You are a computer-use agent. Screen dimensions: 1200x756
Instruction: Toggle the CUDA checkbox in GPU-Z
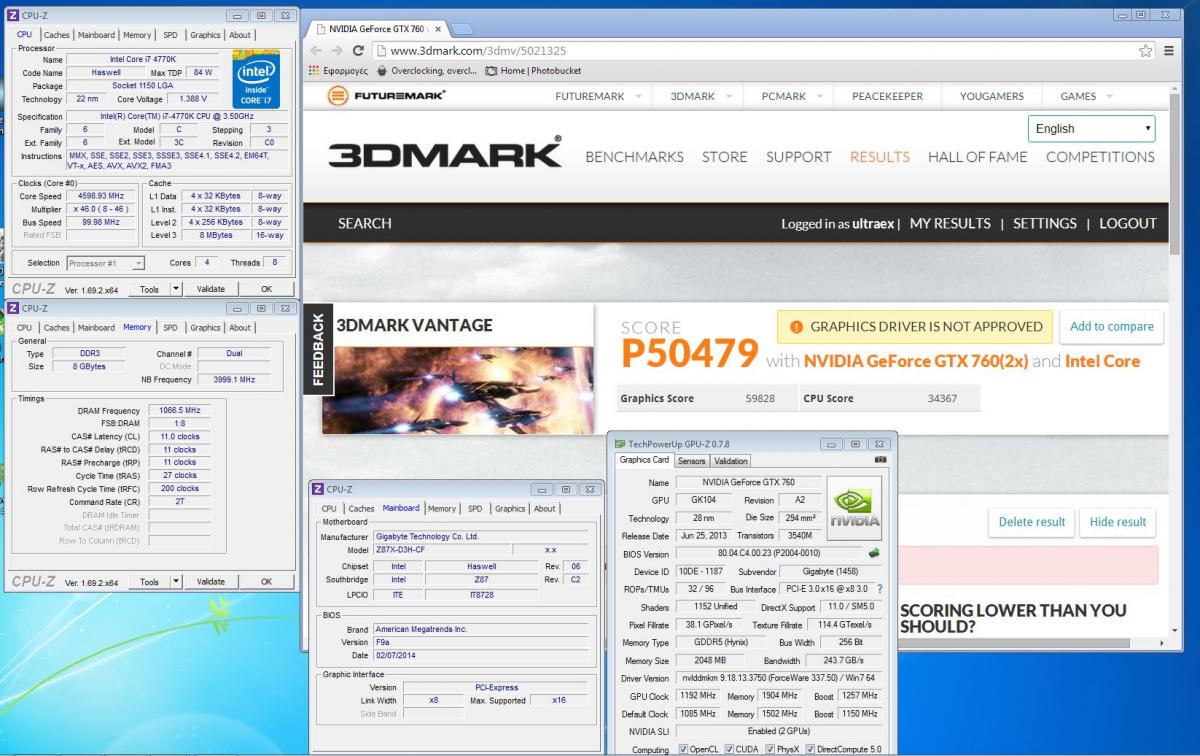pyautogui.click(x=729, y=750)
